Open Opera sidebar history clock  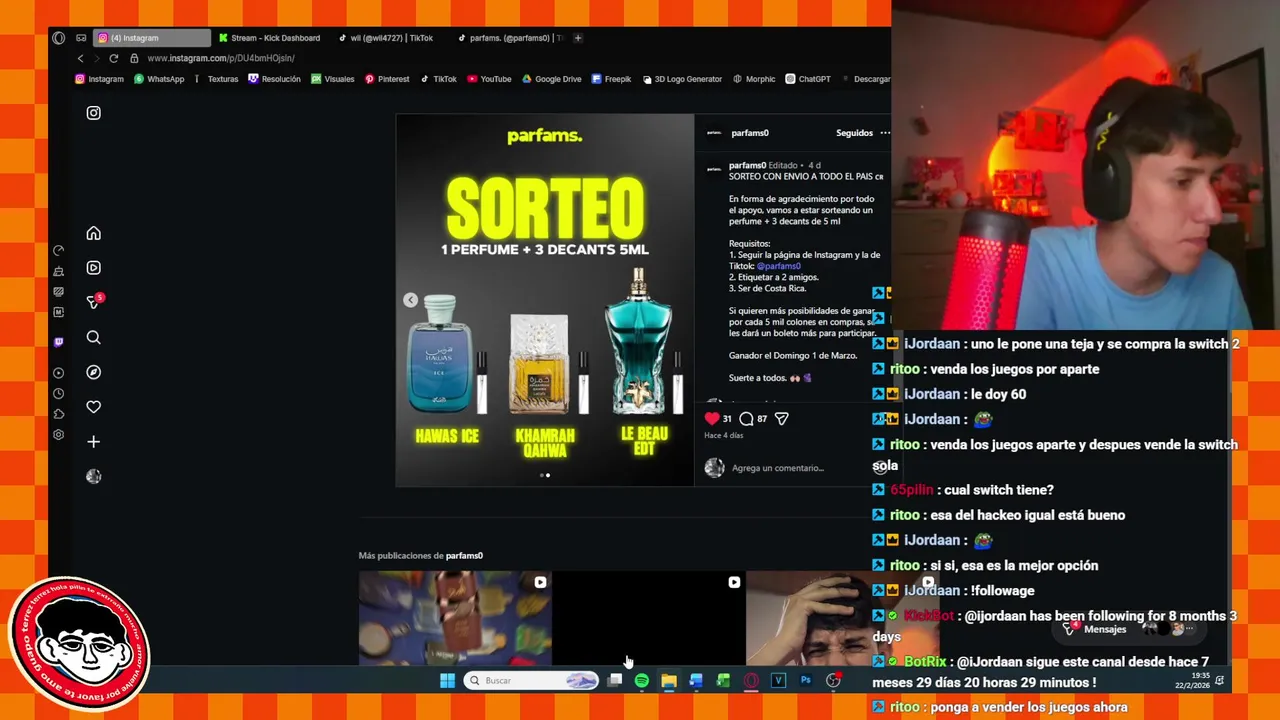(58, 394)
